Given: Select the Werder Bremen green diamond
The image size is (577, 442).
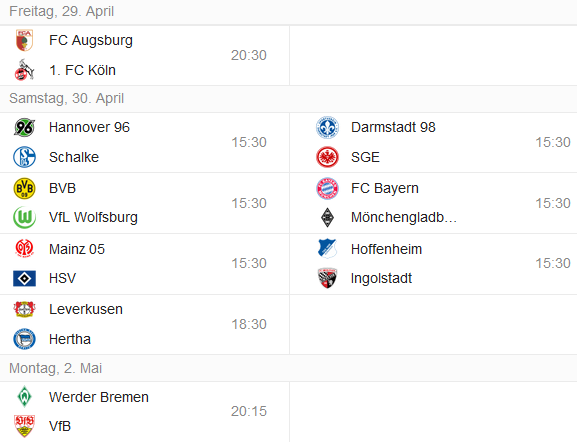Looking at the screenshot, I should click(x=24, y=397).
